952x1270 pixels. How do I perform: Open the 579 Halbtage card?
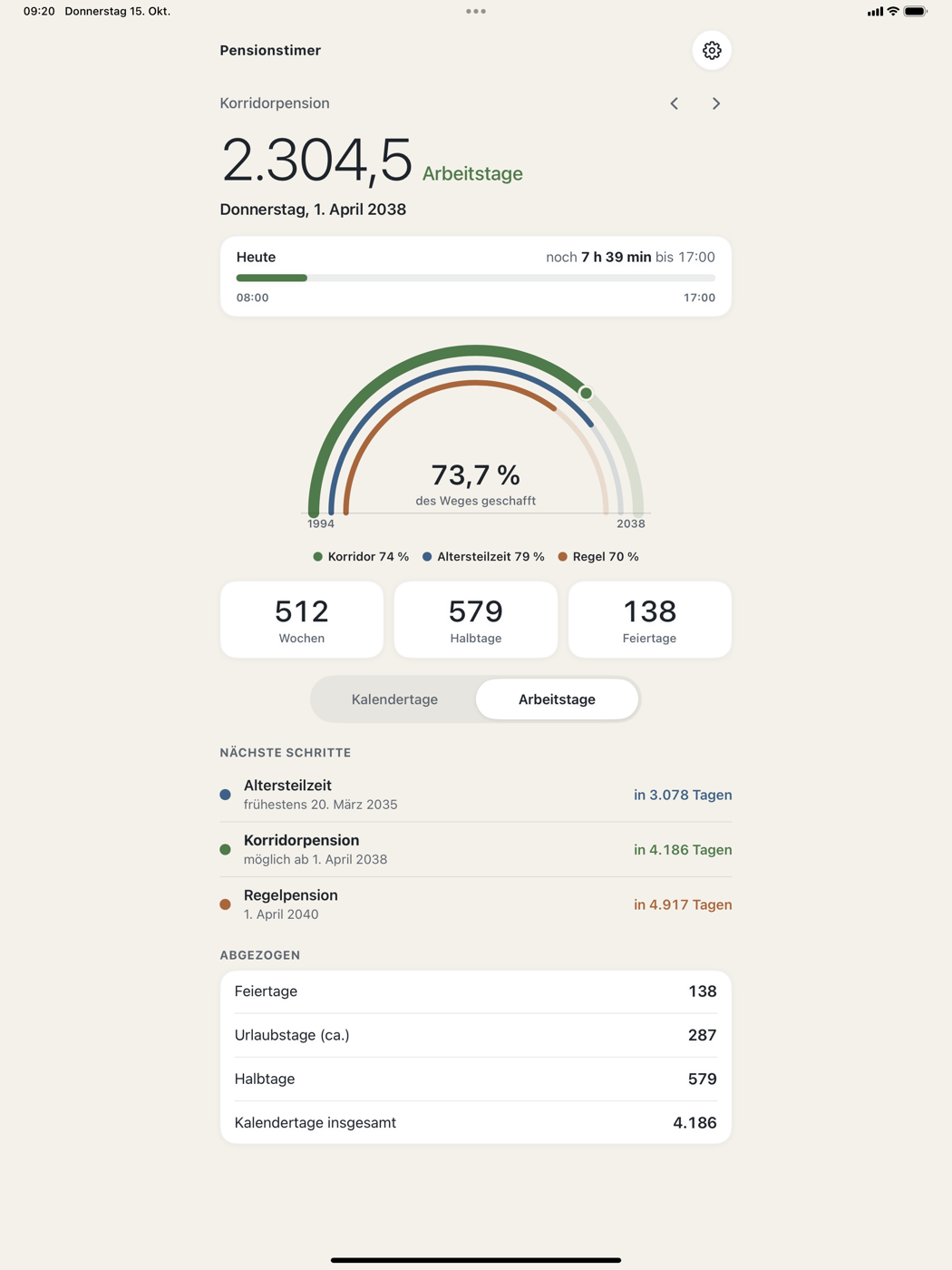[x=476, y=620]
